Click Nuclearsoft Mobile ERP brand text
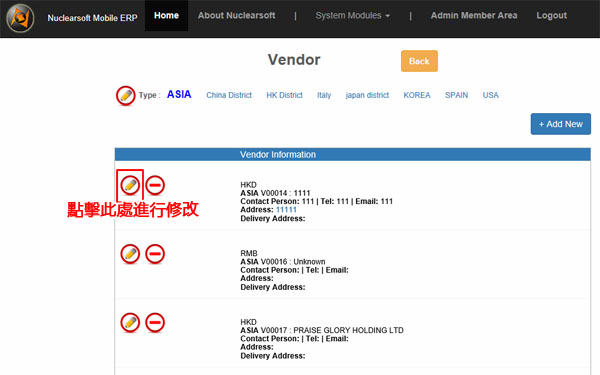 click(x=92, y=18)
